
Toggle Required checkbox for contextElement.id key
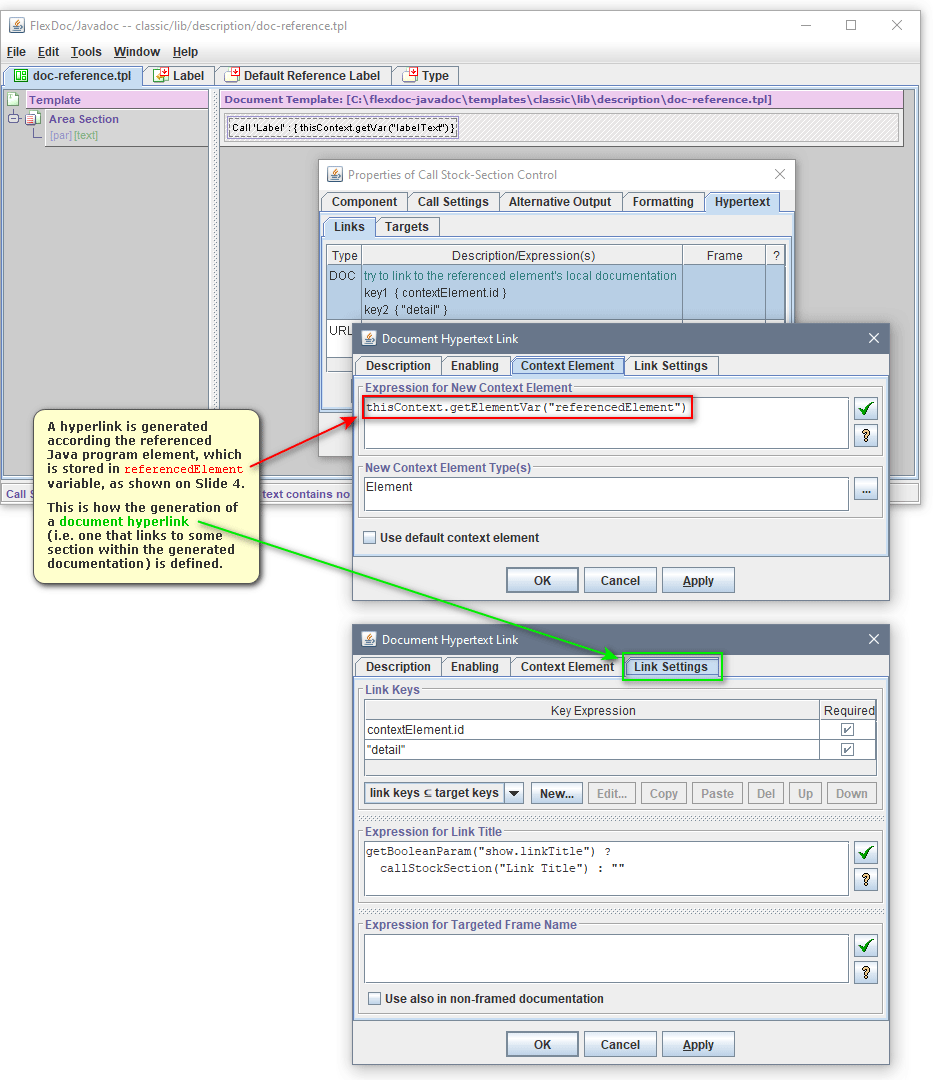coord(847,730)
